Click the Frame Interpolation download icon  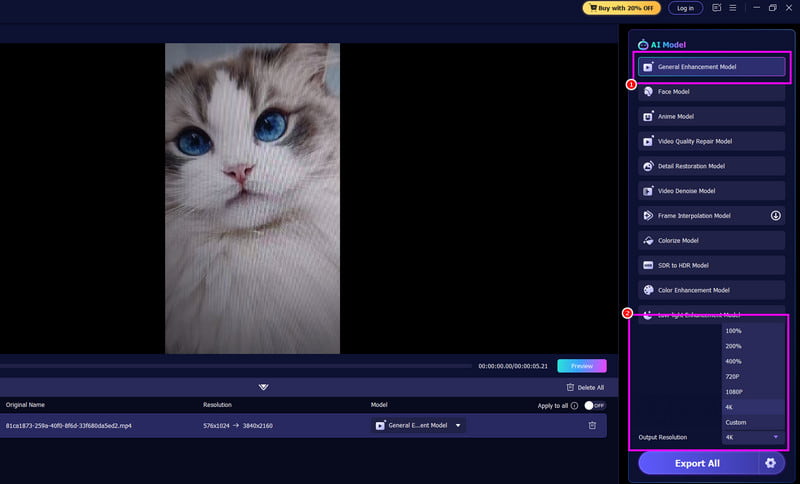click(x=775, y=215)
